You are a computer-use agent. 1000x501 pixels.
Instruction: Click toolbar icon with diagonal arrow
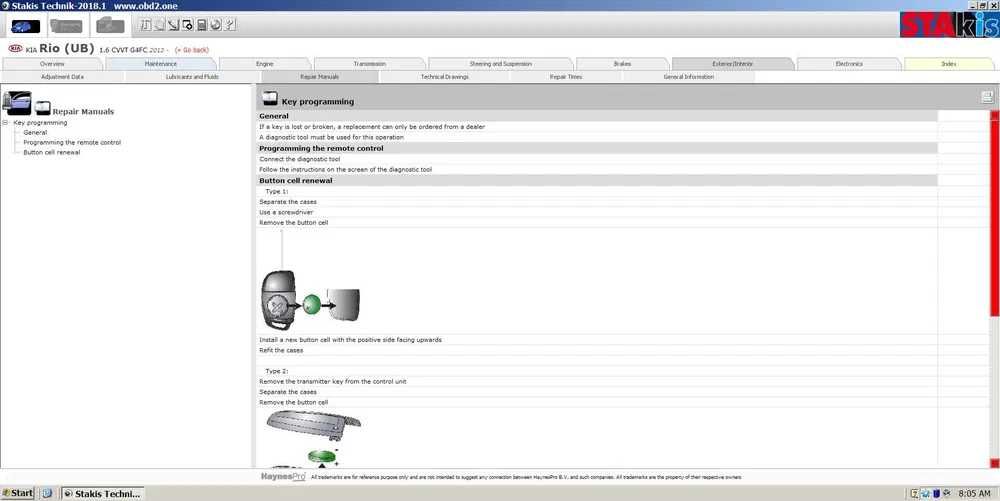[173, 25]
